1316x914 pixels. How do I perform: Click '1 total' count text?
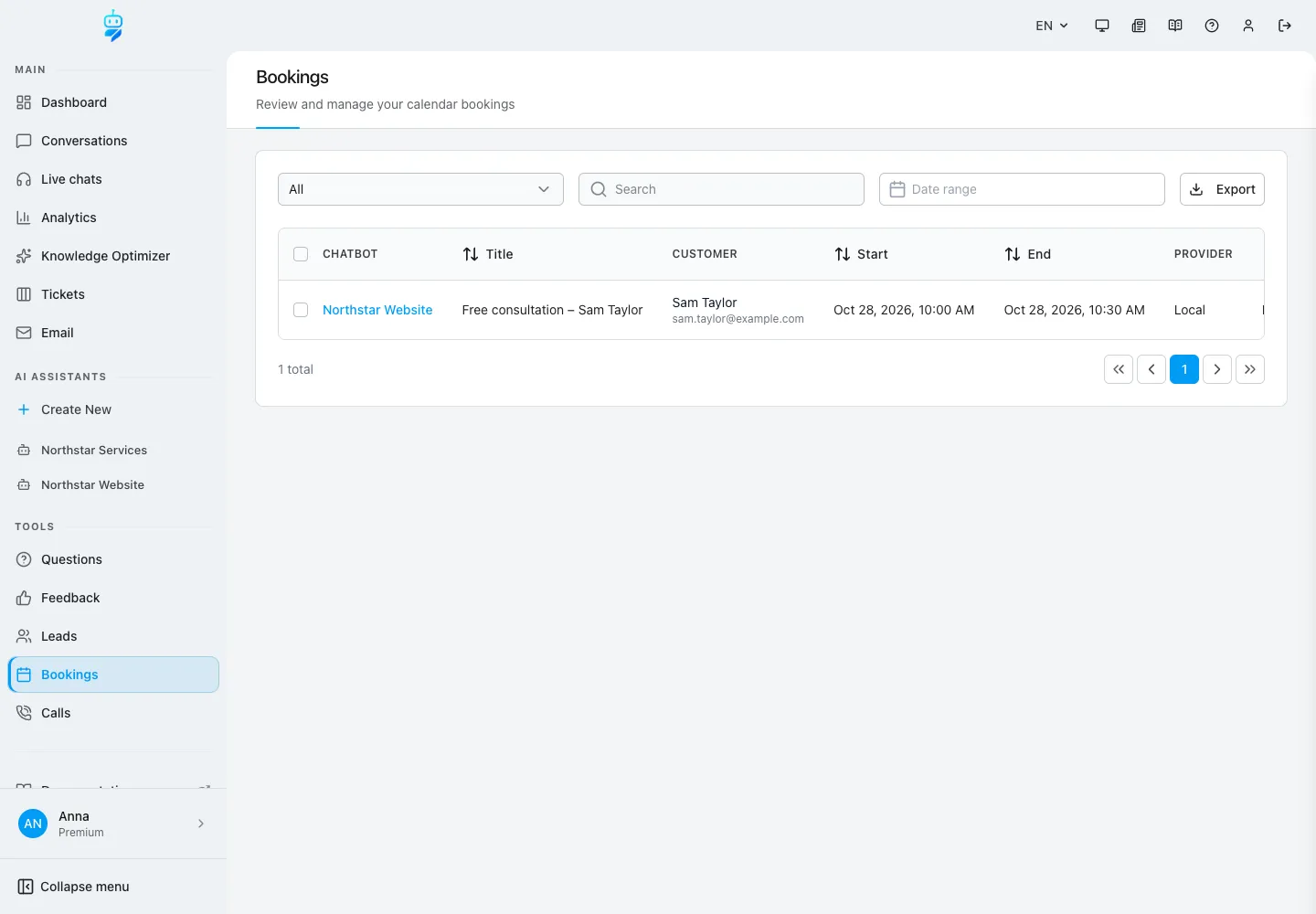tap(295, 369)
